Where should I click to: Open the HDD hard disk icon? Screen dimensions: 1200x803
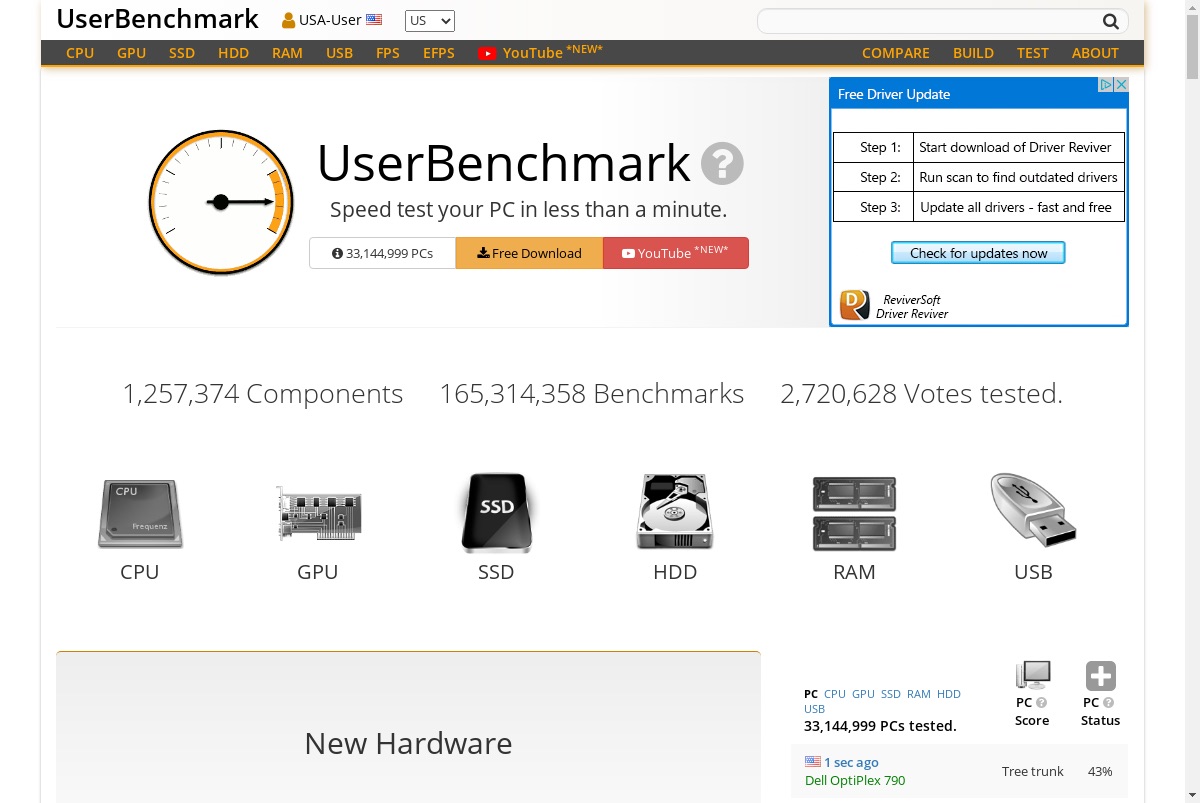point(675,512)
